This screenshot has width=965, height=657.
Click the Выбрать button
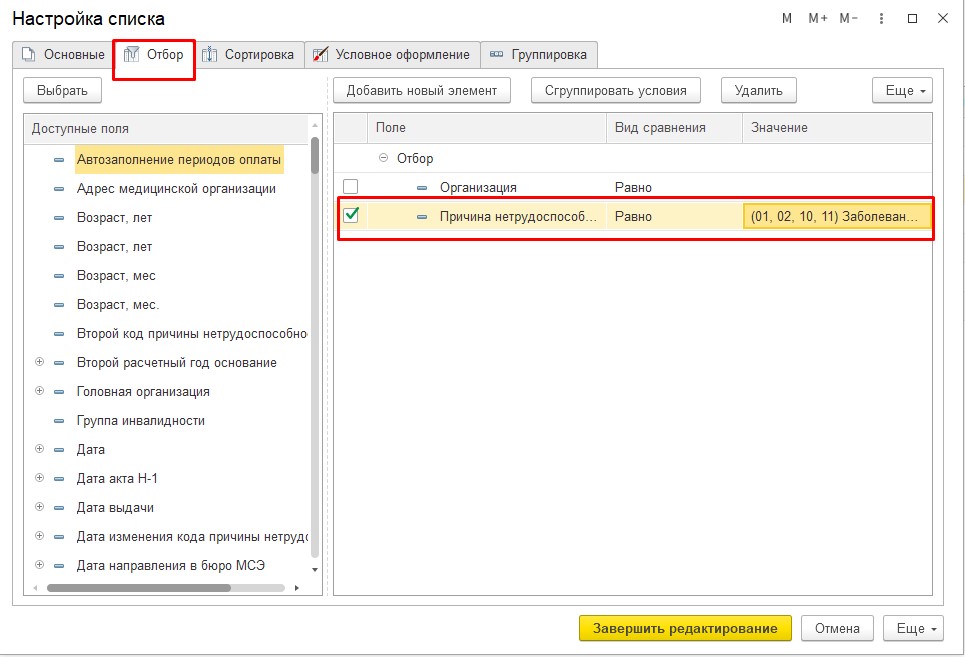tap(62, 91)
